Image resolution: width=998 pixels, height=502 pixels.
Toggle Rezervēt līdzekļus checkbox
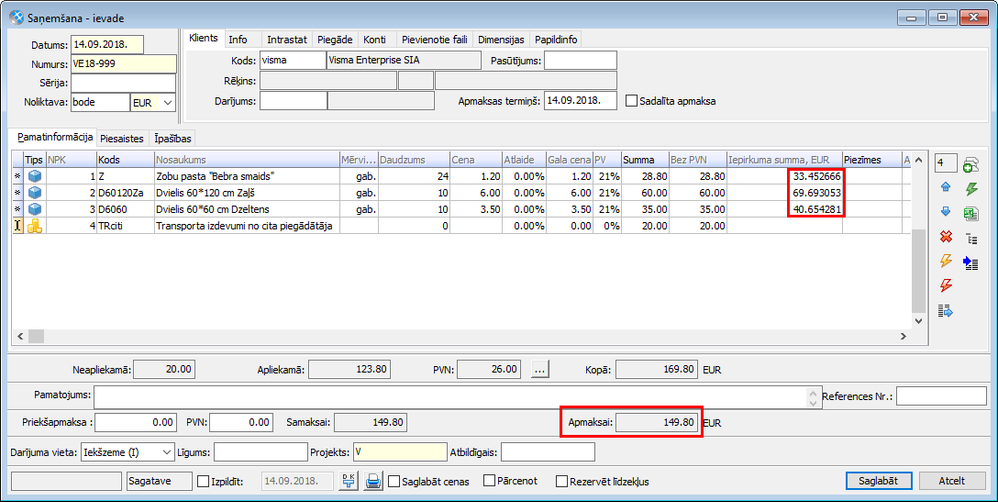(x=561, y=482)
